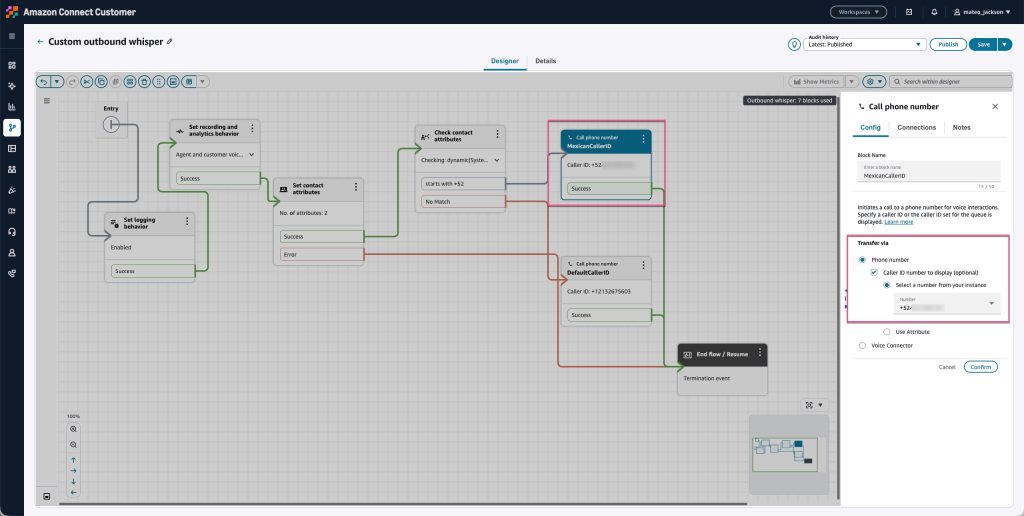Click the zoom out magnifier on canvas

coord(73,445)
